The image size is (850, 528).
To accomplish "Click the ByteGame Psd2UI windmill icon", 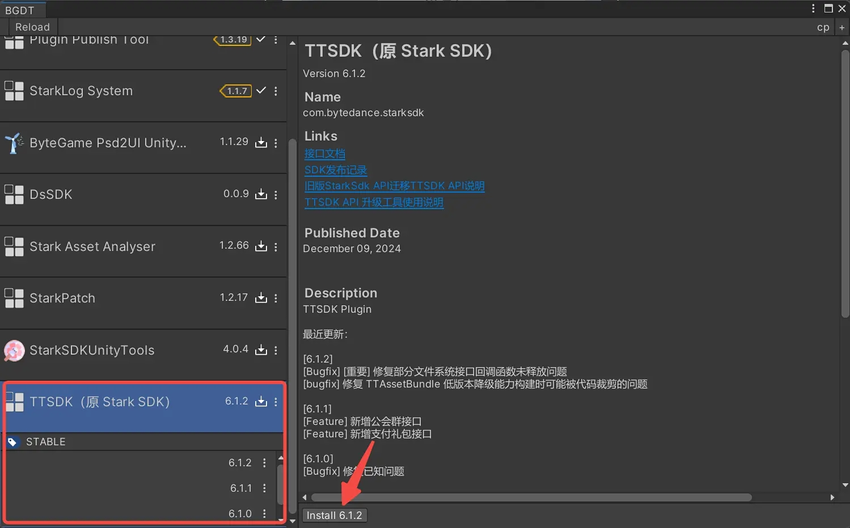I will (x=14, y=143).
